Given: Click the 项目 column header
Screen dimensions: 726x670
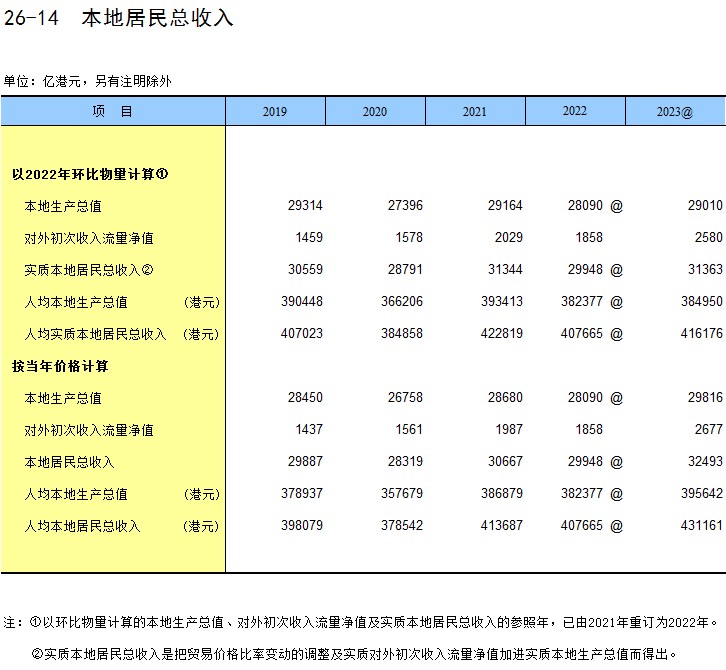Looking at the screenshot, I should pos(113,112).
